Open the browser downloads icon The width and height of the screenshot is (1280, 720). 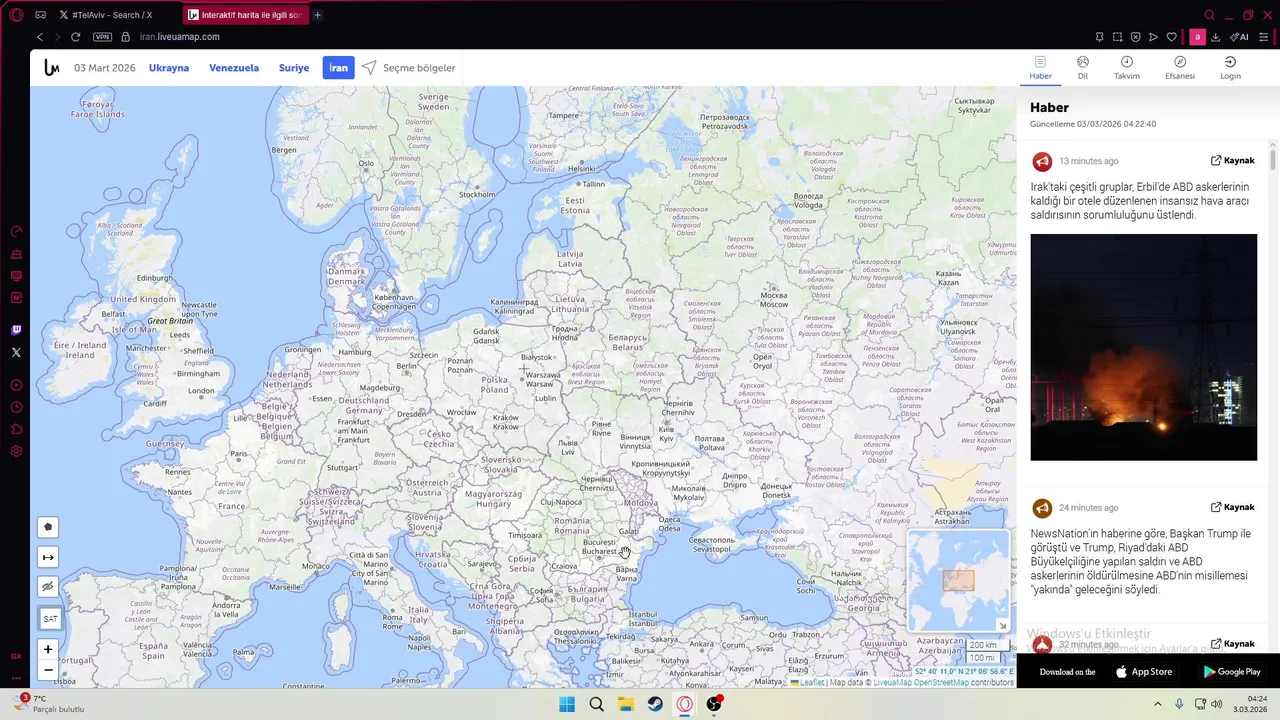[x=1215, y=37]
